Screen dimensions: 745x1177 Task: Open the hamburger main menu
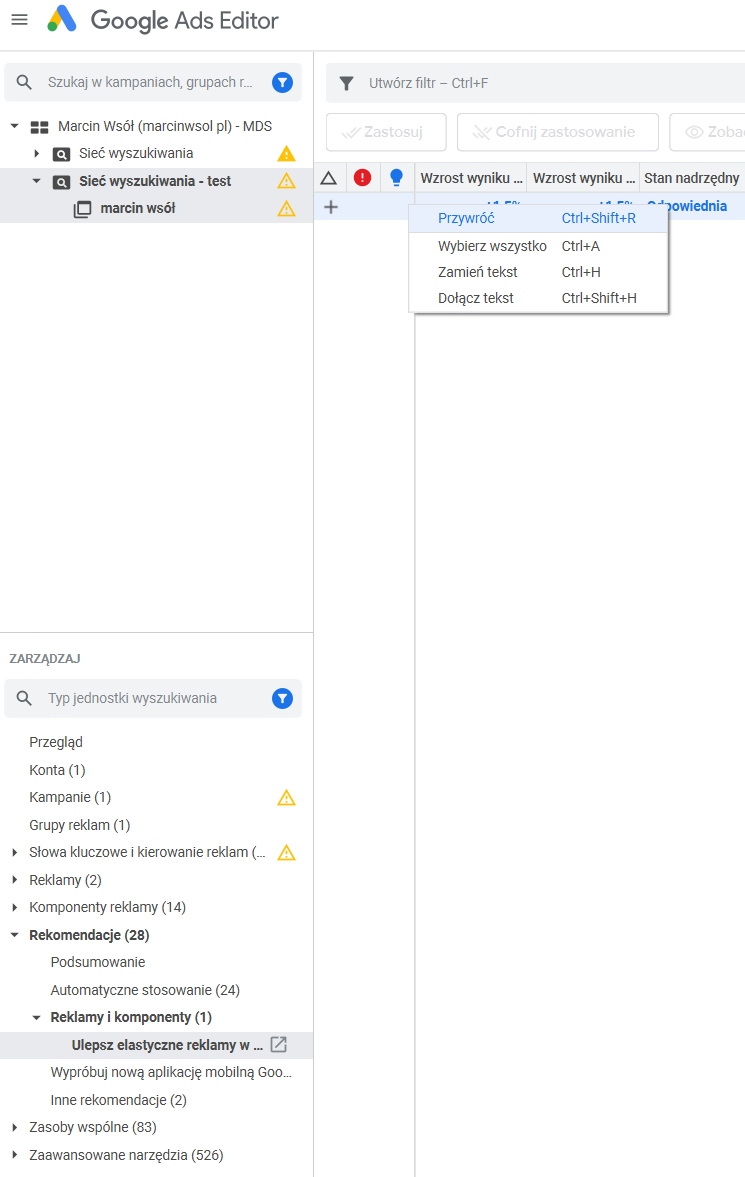pyautogui.click(x=20, y=20)
